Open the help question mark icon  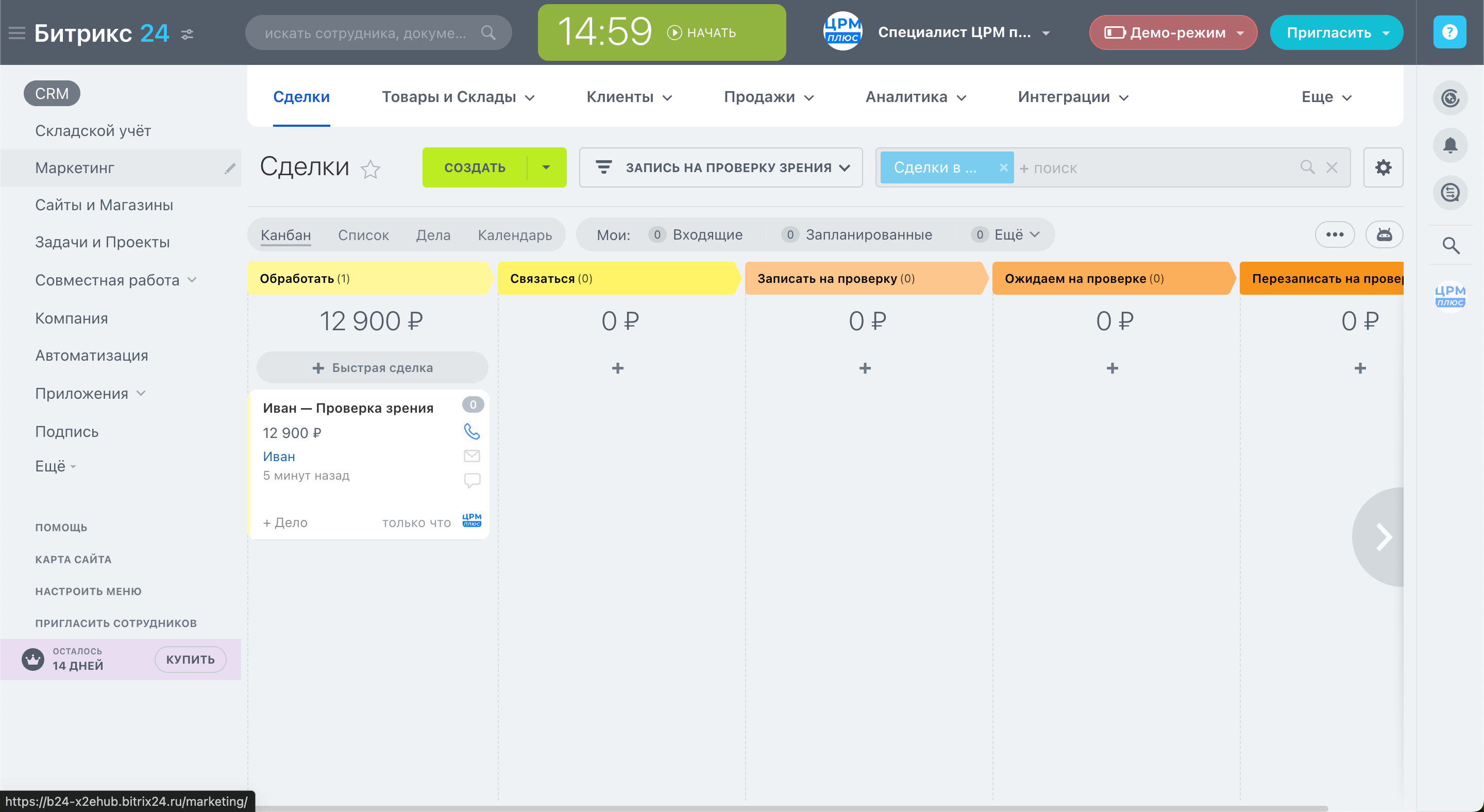[1449, 32]
